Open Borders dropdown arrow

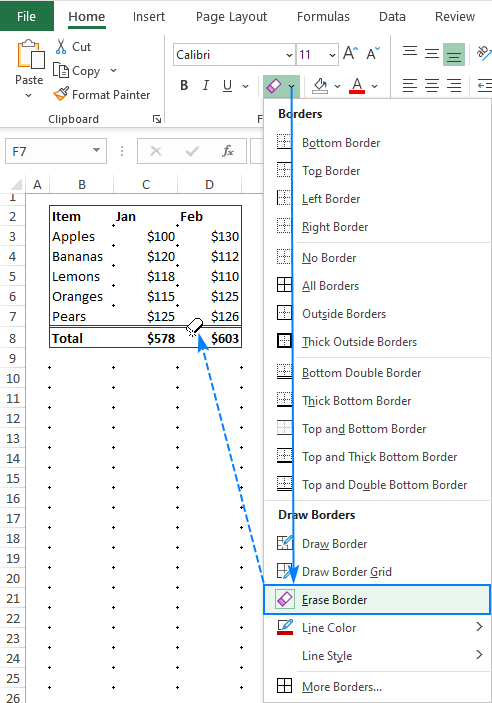pyautogui.click(x=292, y=86)
